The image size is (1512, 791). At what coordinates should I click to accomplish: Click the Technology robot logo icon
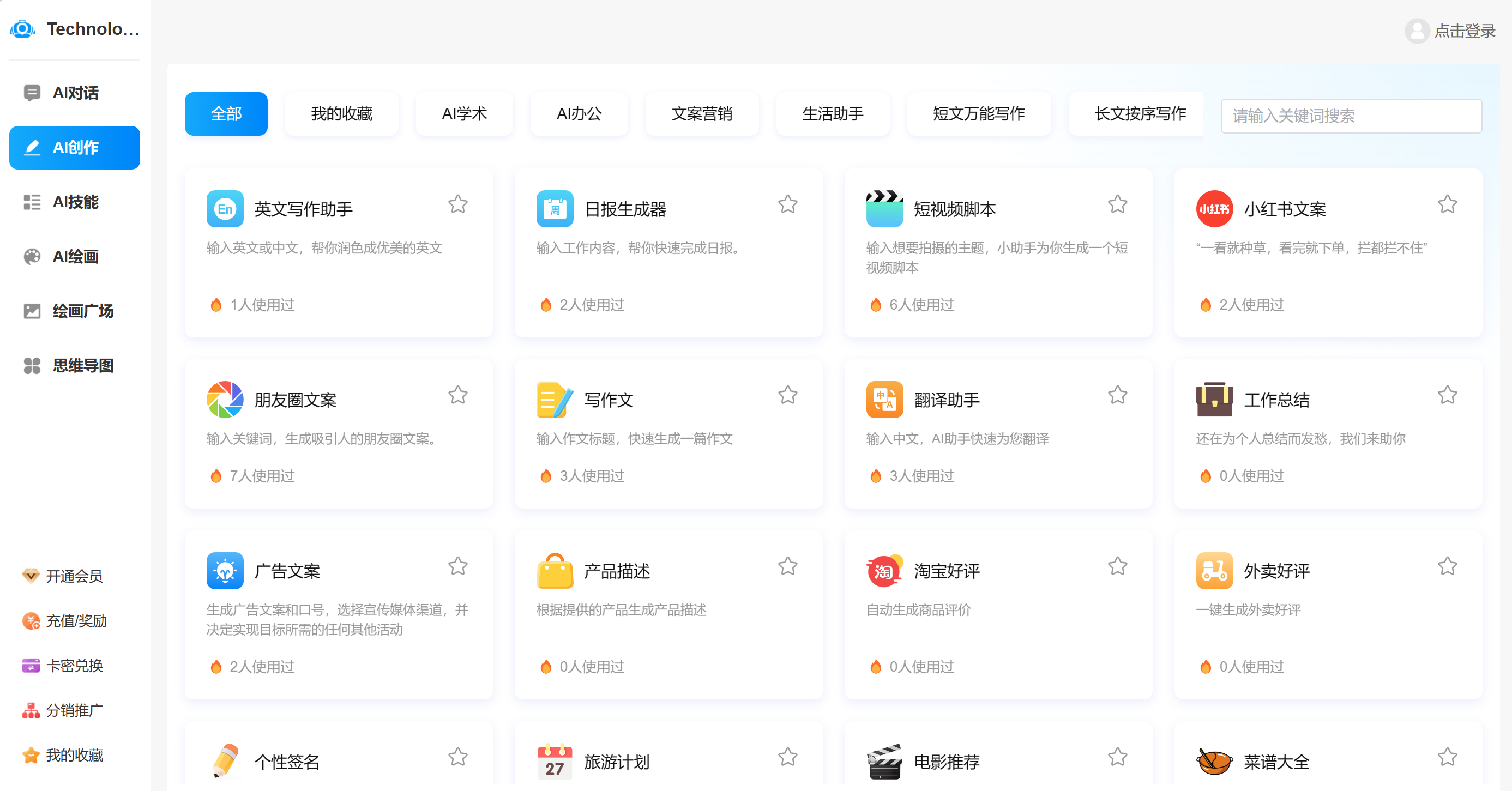point(23,29)
